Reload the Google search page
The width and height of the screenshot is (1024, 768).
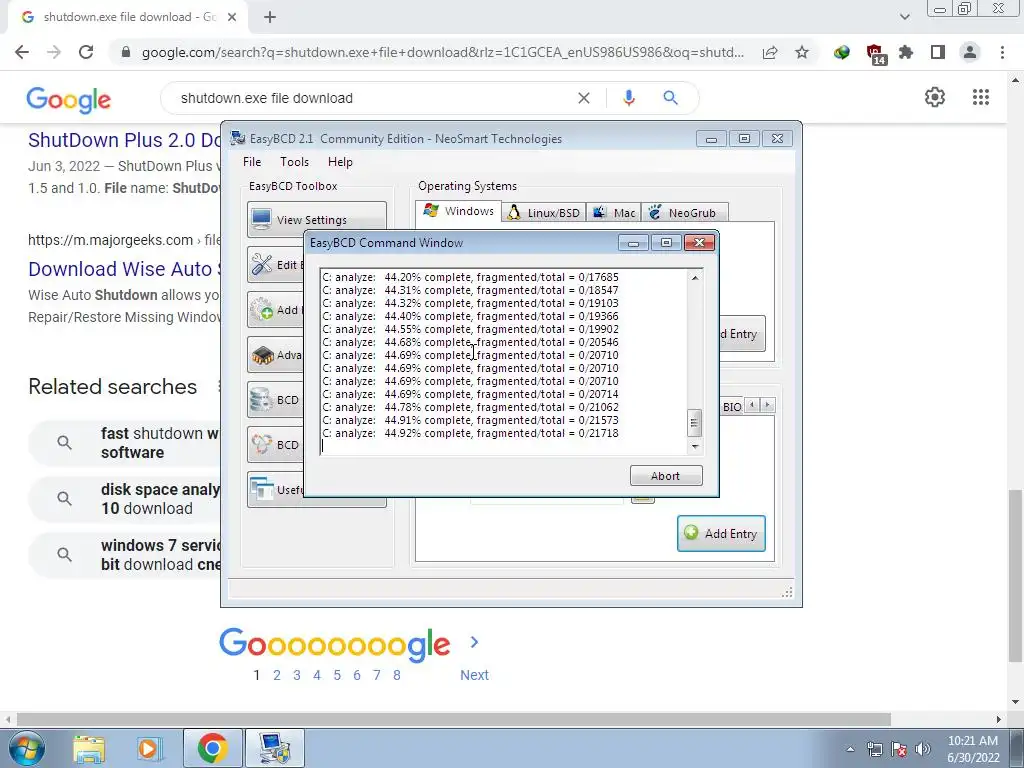tap(86, 52)
